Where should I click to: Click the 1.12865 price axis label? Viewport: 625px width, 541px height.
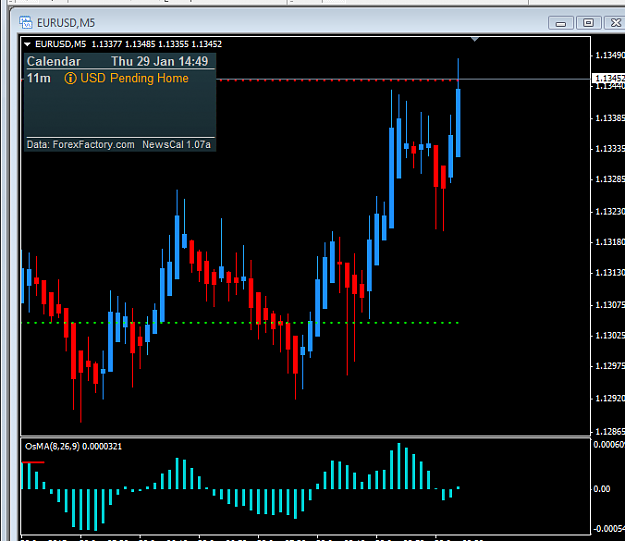(609, 431)
